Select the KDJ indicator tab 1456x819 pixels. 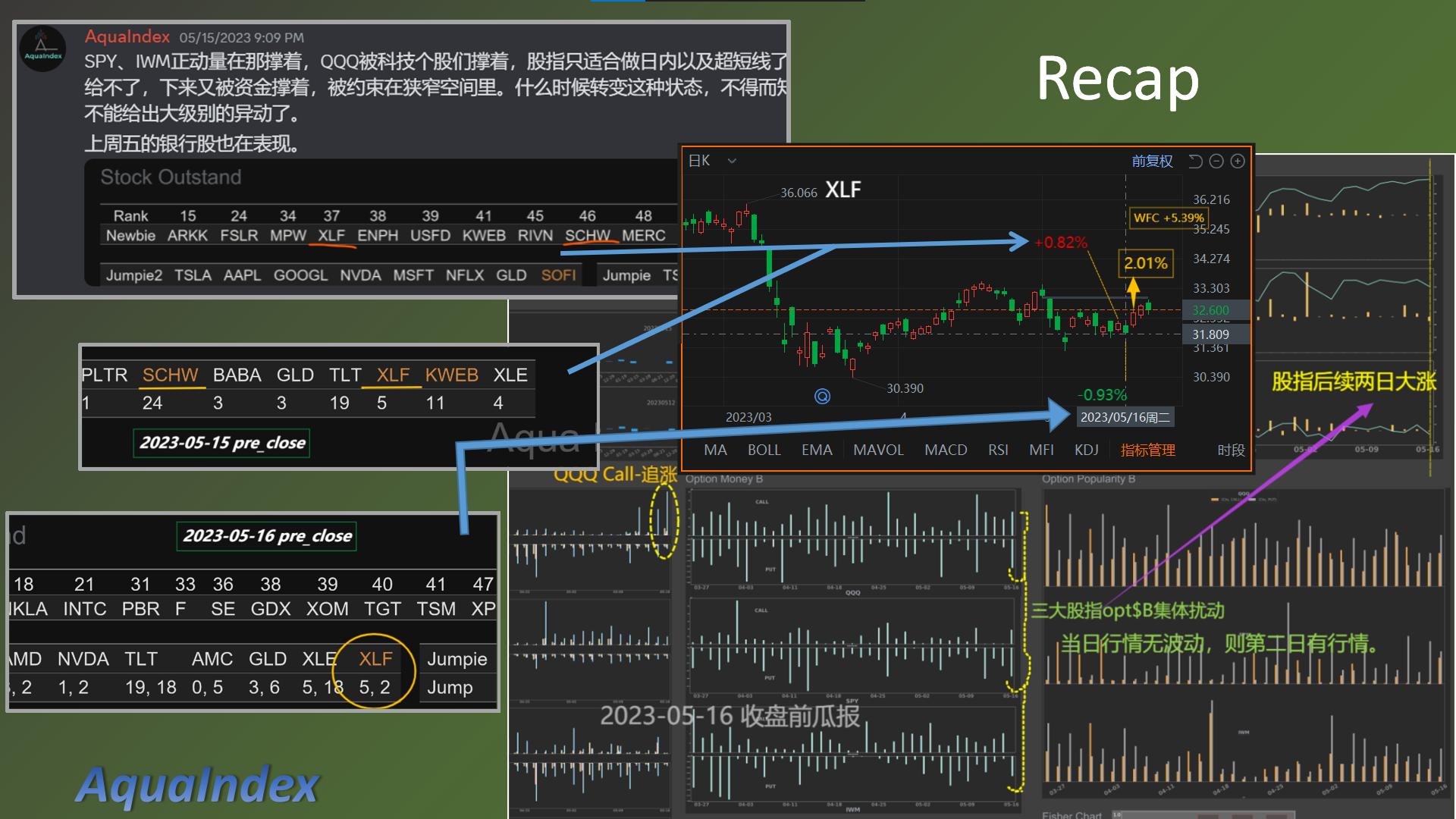1086,450
